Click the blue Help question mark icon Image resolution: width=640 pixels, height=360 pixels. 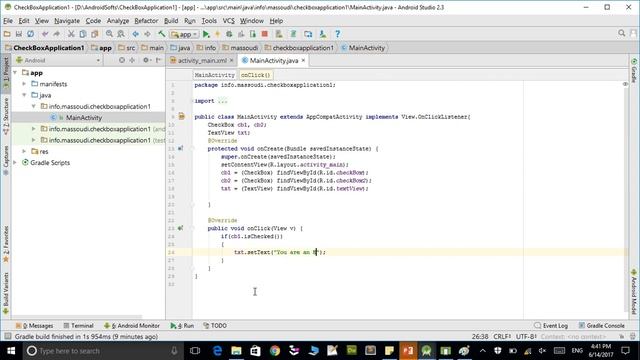(338, 34)
